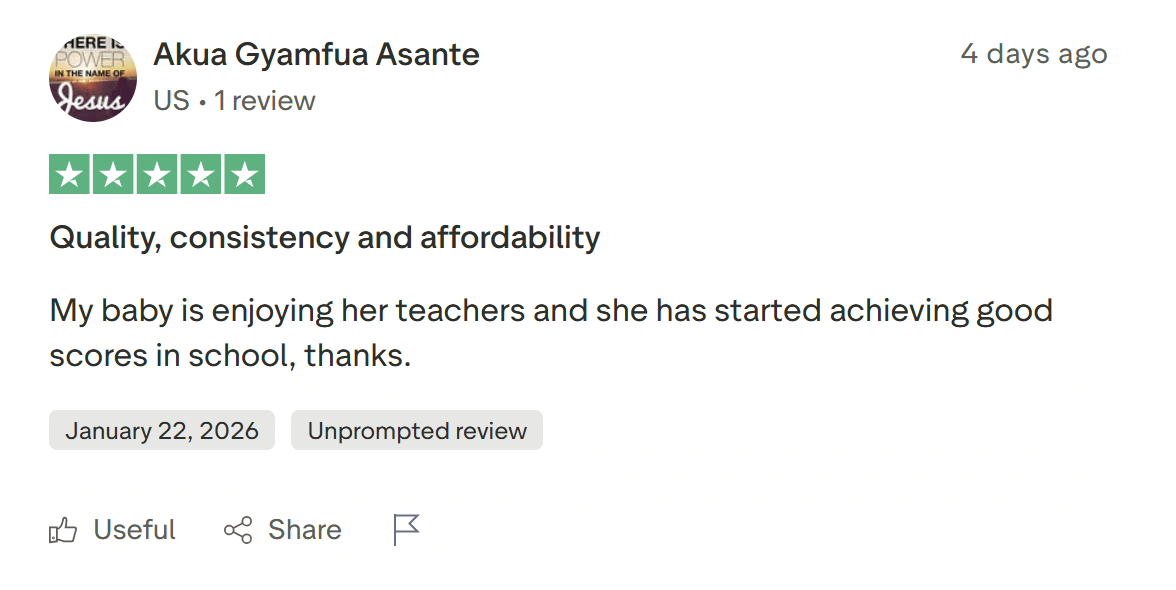Click the "1 review" count

pos(265,101)
